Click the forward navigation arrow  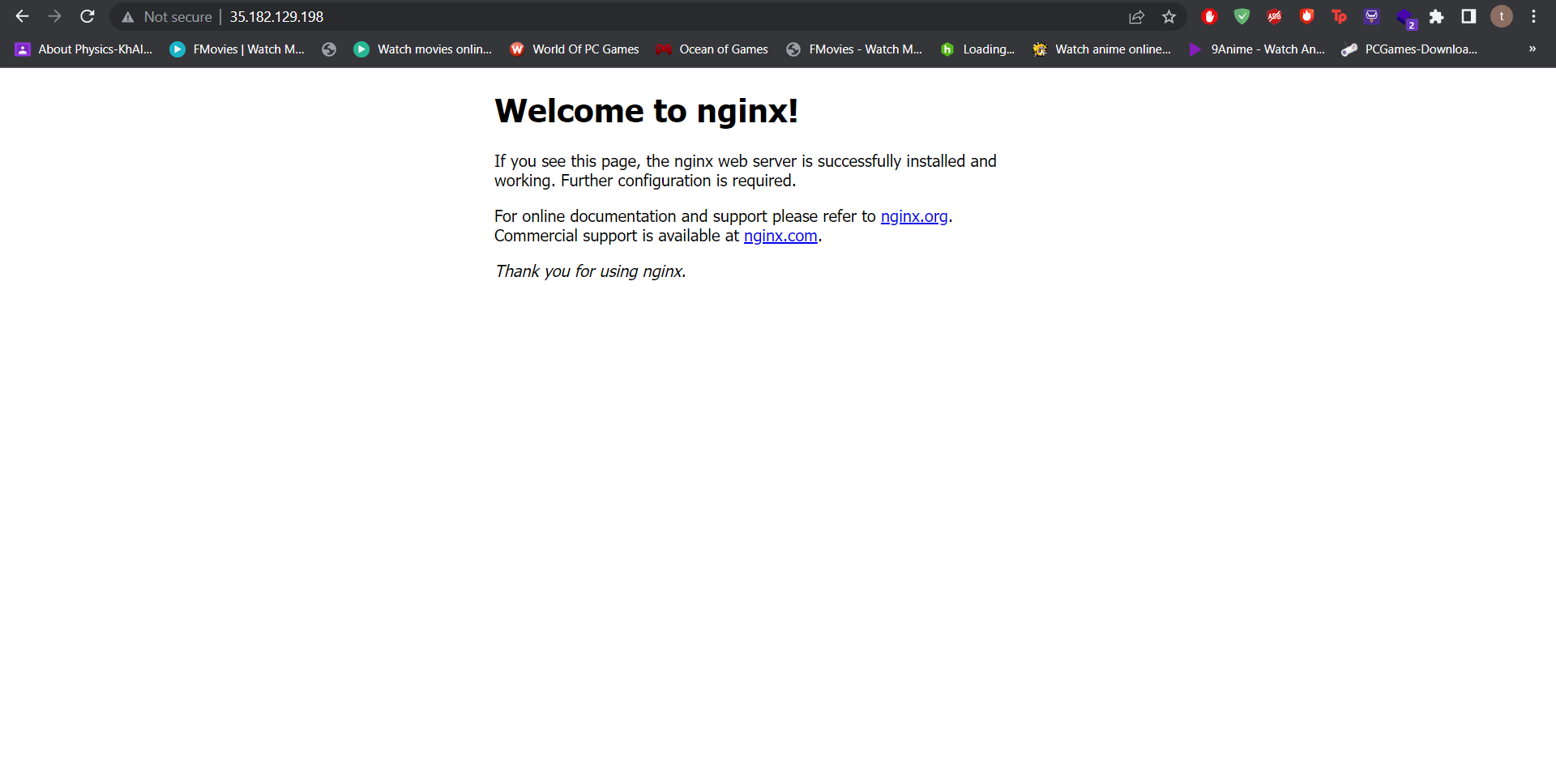(x=54, y=16)
